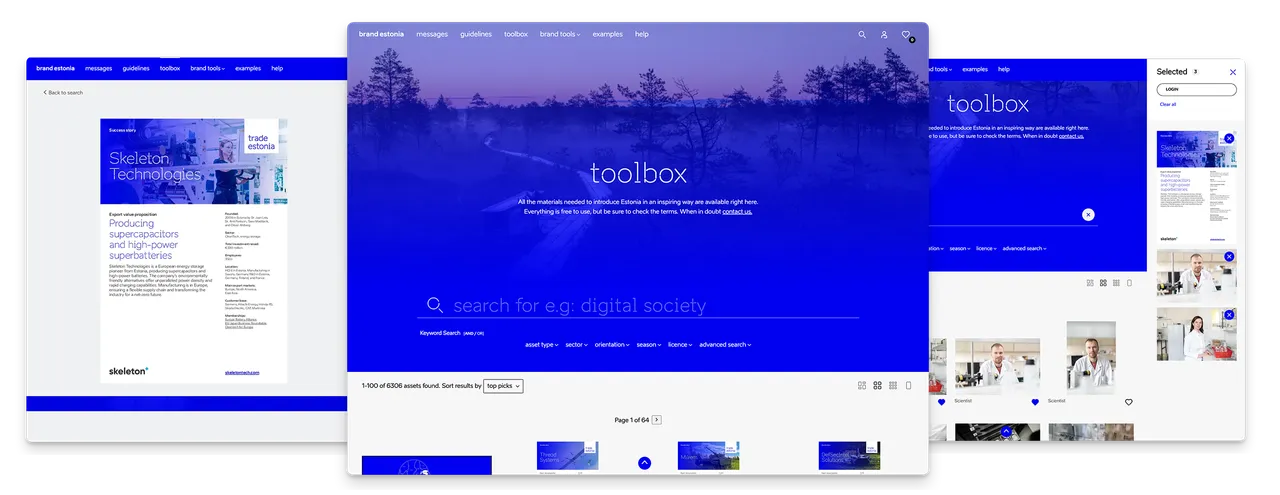Expand the asset type filter in center window
The height and width of the screenshot is (495, 1280).
tap(541, 345)
